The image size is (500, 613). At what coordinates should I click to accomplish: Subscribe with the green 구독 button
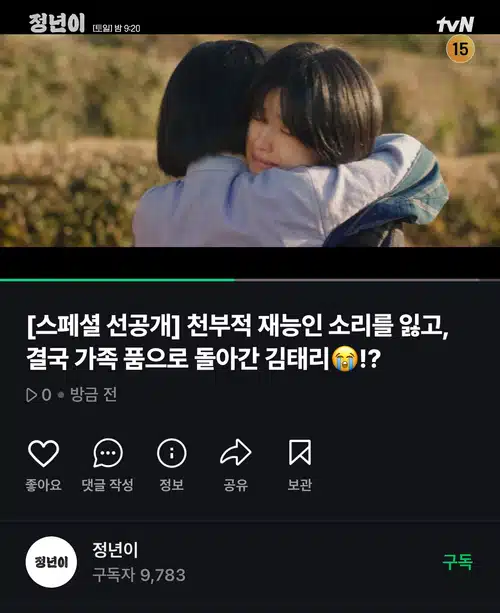[457, 562]
